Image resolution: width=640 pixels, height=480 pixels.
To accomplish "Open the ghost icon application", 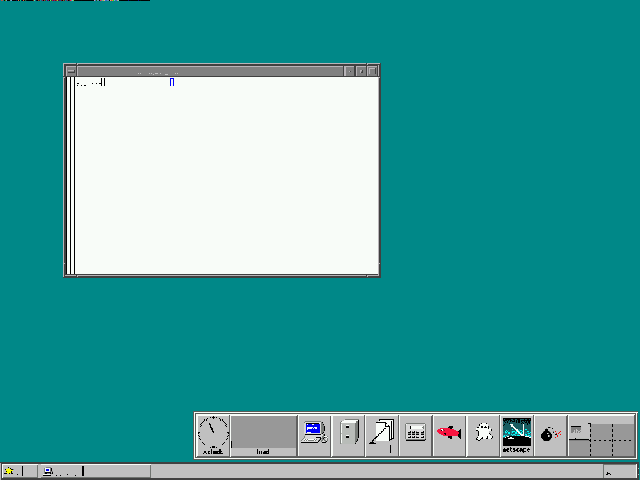I will [x=484, y=434].
